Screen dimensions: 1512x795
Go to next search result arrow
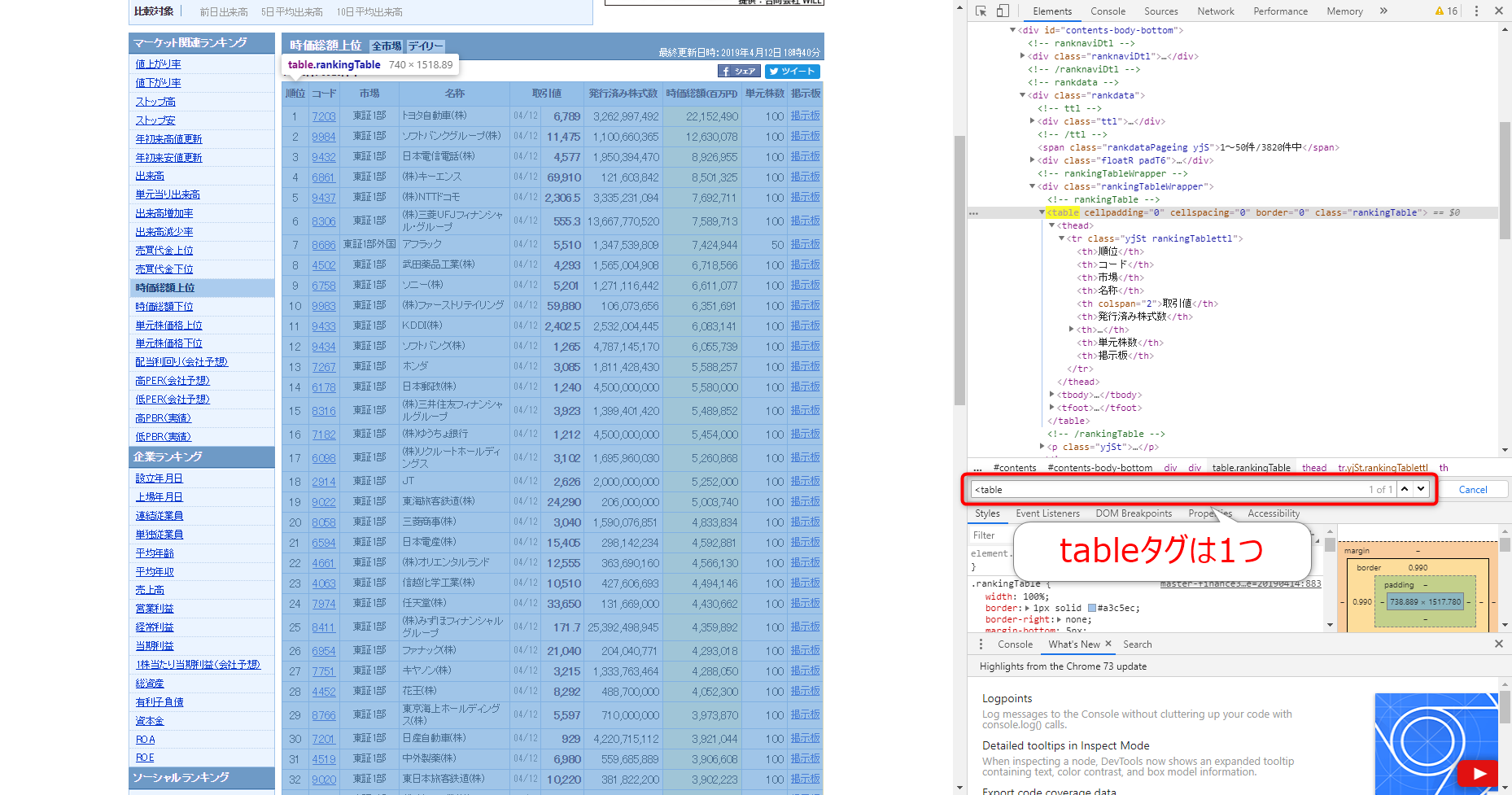pos(1421,489)
